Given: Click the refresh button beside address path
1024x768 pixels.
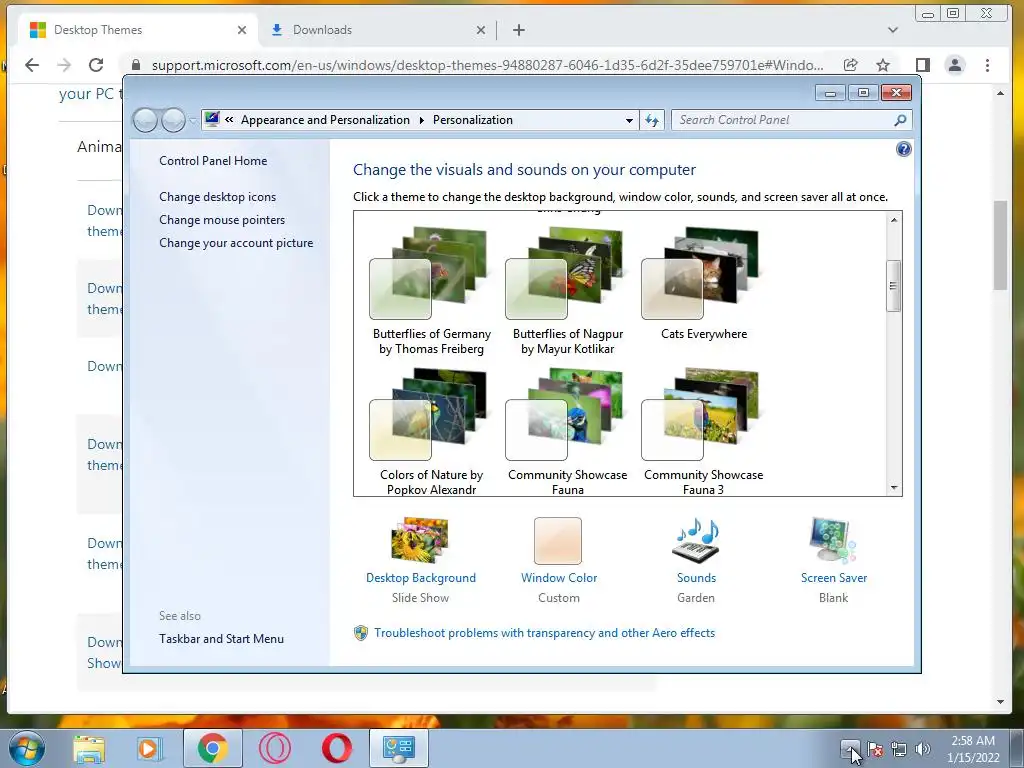Looking at the screenshot, I should pyautogui.click(x=652, y=120).
